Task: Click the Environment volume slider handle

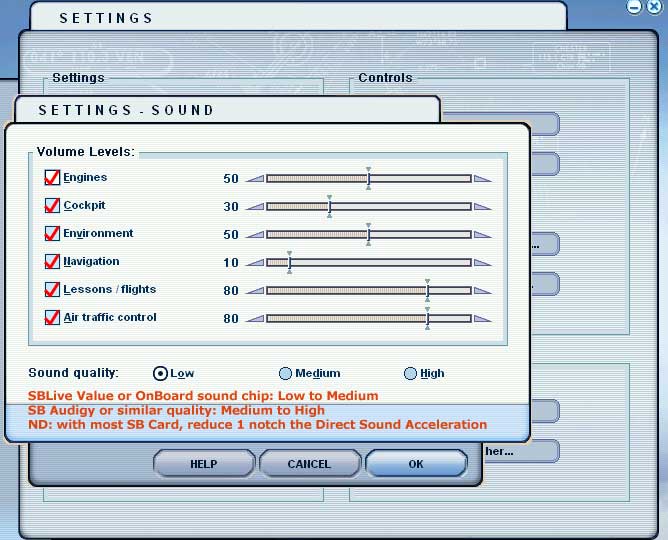Action: pos(369,235)
